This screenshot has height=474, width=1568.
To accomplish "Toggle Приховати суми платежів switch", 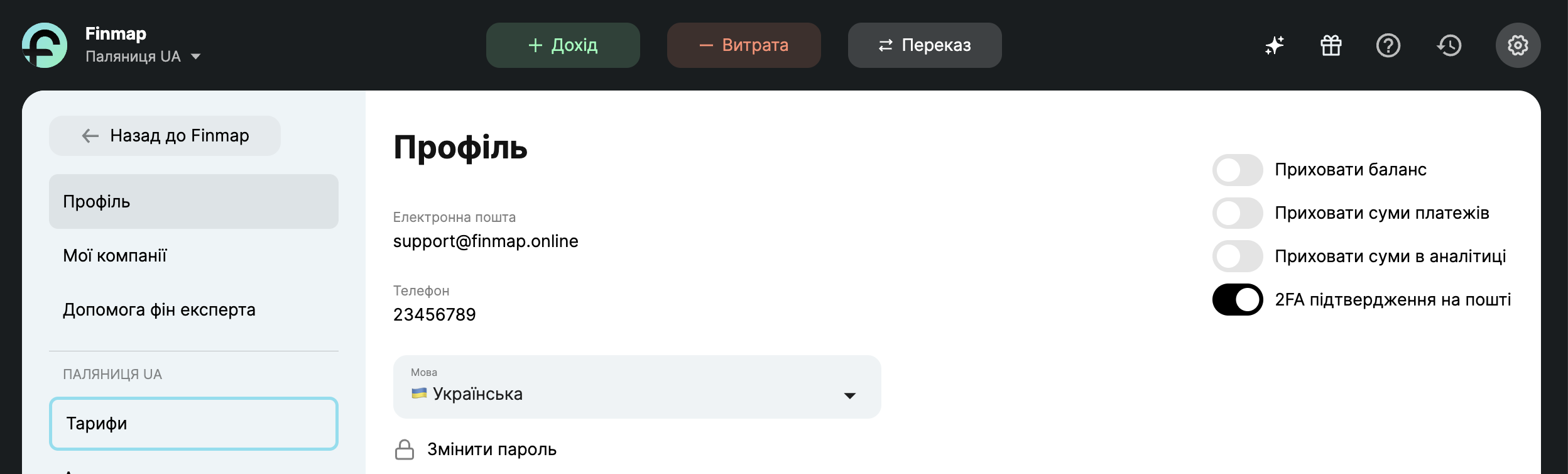I will pyautogui.click(x=1237, y=213).
